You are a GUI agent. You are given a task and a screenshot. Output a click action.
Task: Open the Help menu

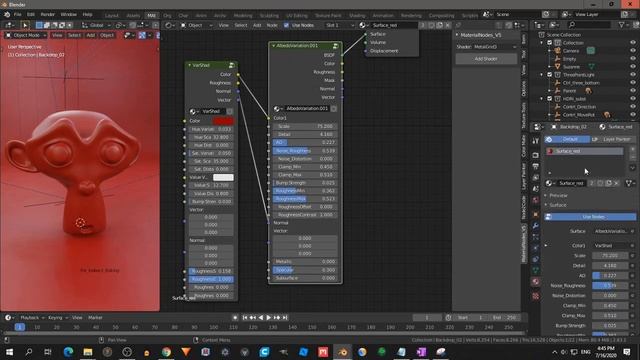(x=87, y=14)
